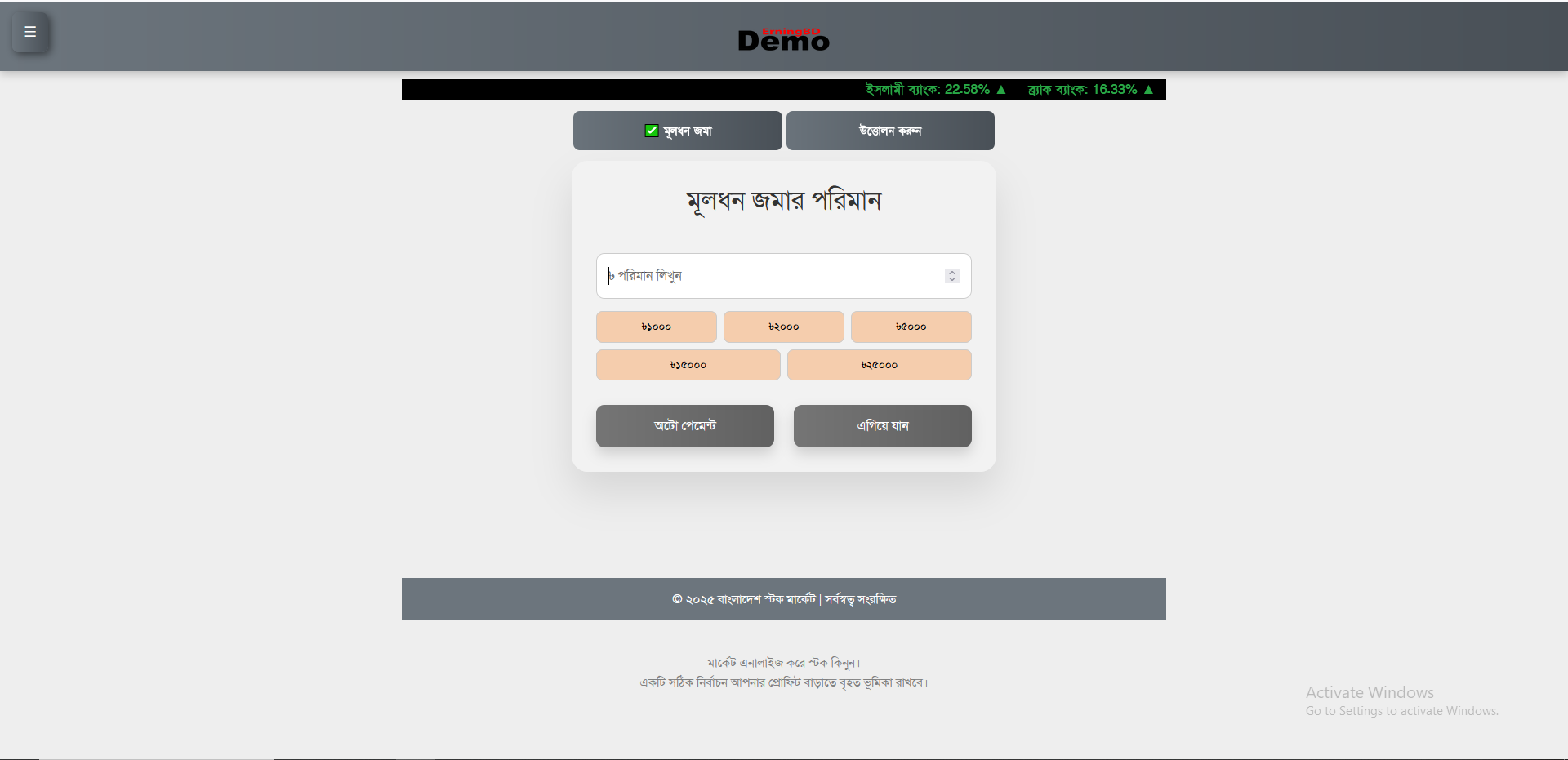
Task: Click the green checkmark icon on মূলধন জমা
Action: coord(652,131)
